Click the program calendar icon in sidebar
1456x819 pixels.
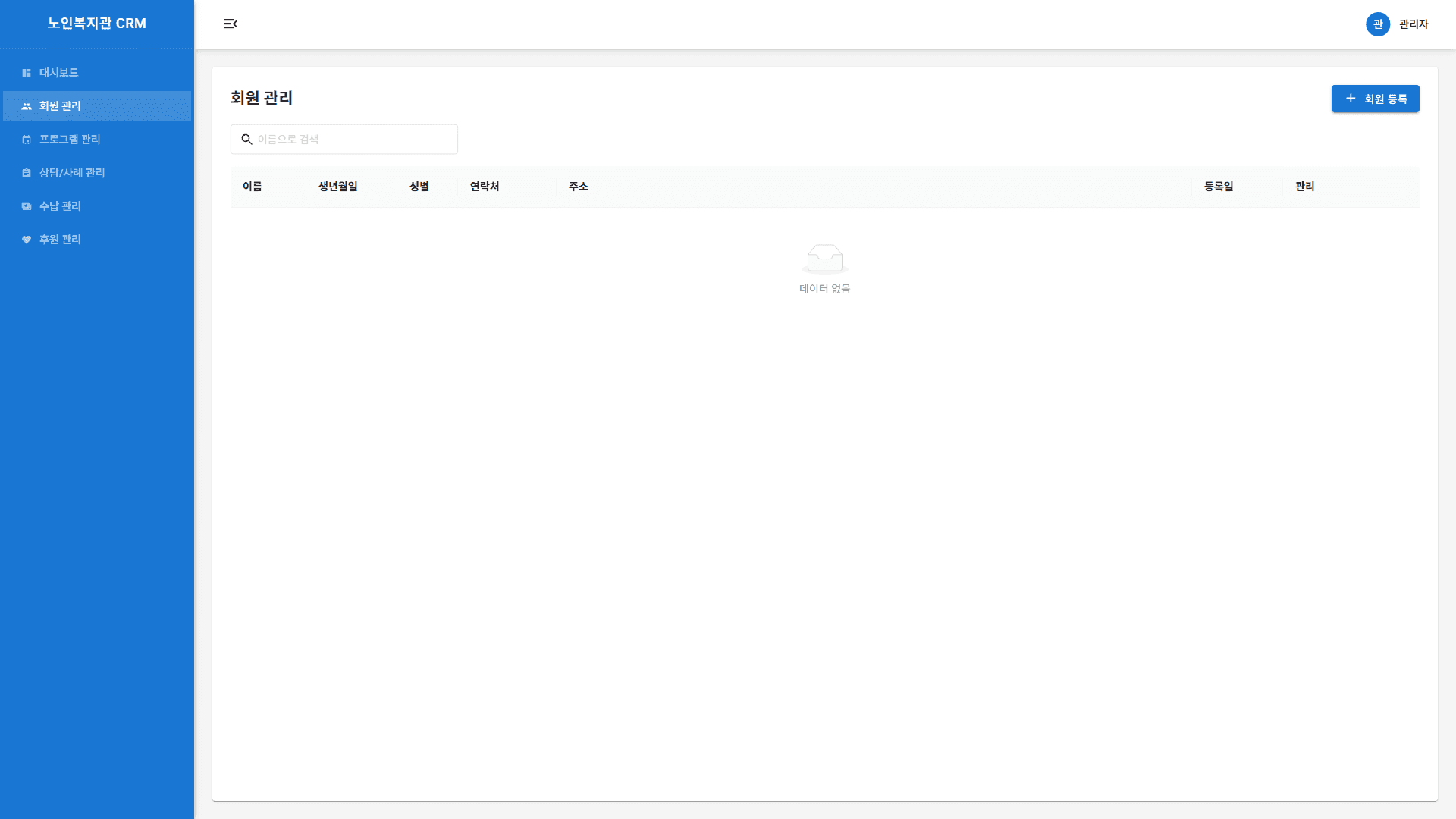[27, 140]
